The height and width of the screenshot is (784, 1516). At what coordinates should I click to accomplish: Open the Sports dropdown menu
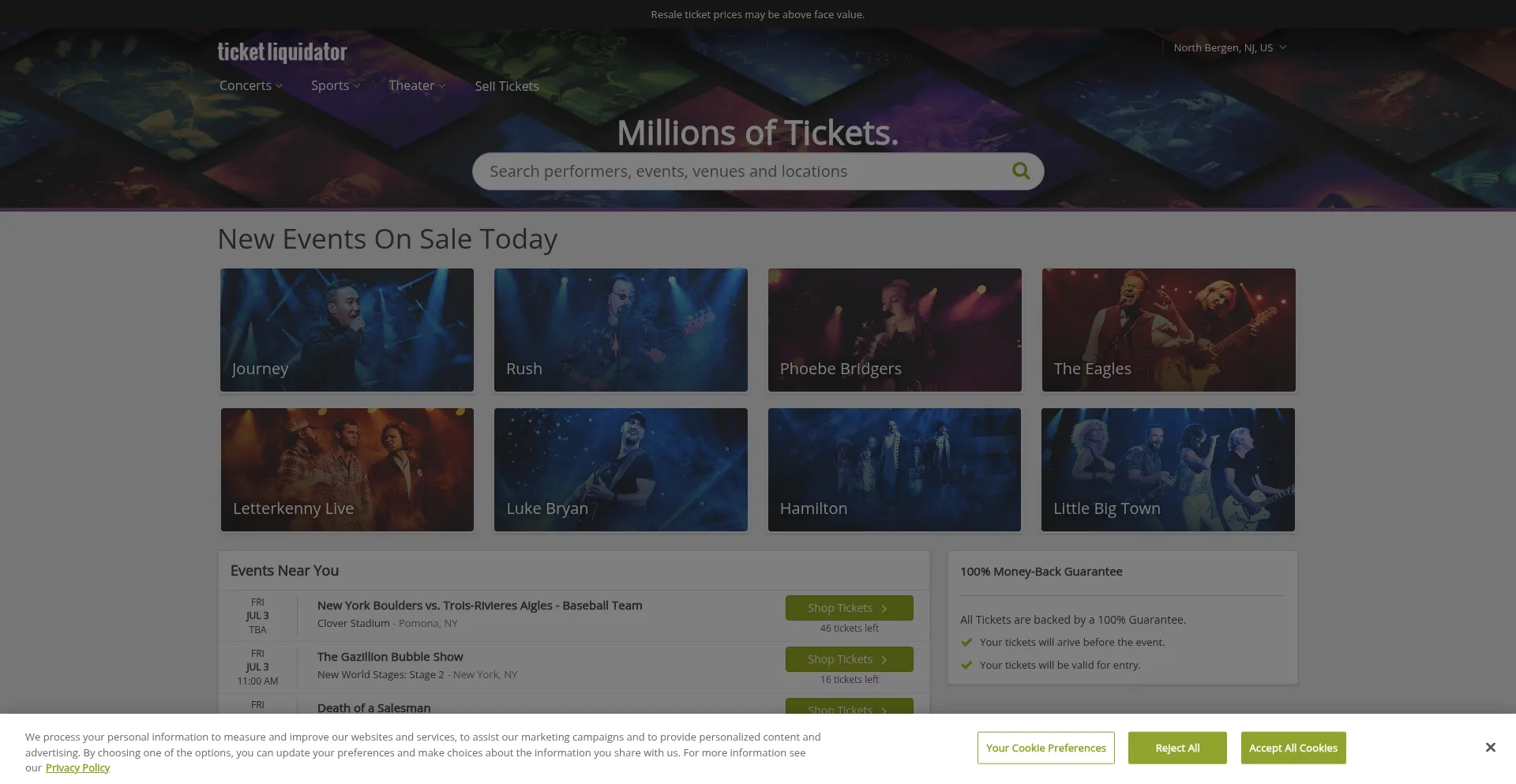(x=336, y=85)
